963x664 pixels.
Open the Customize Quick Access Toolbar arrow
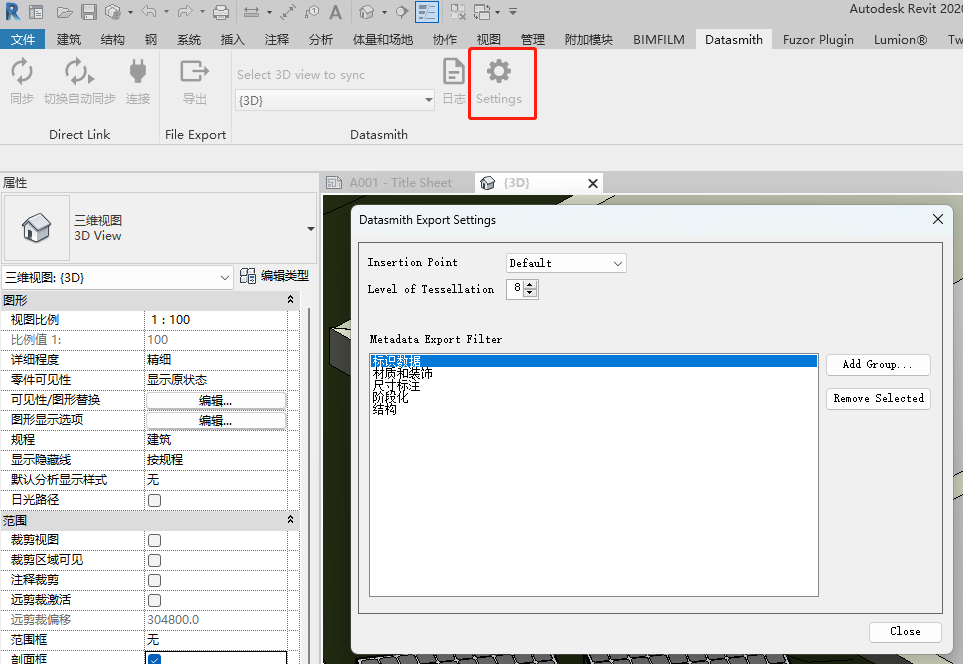(x=513, y=12)
